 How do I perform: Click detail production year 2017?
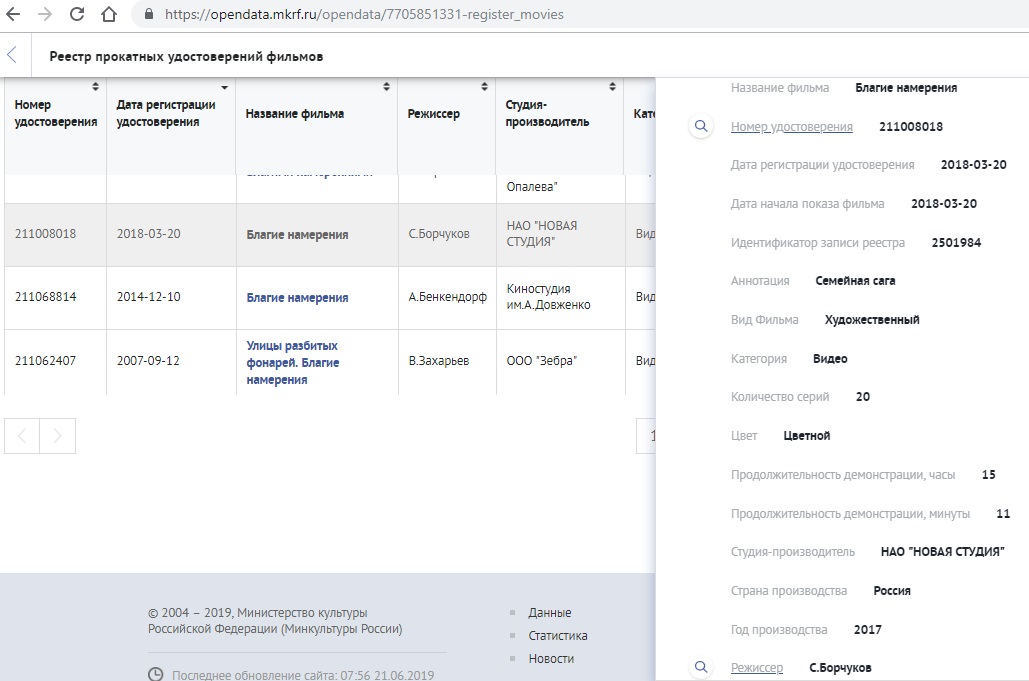click(x=868, y=630)
